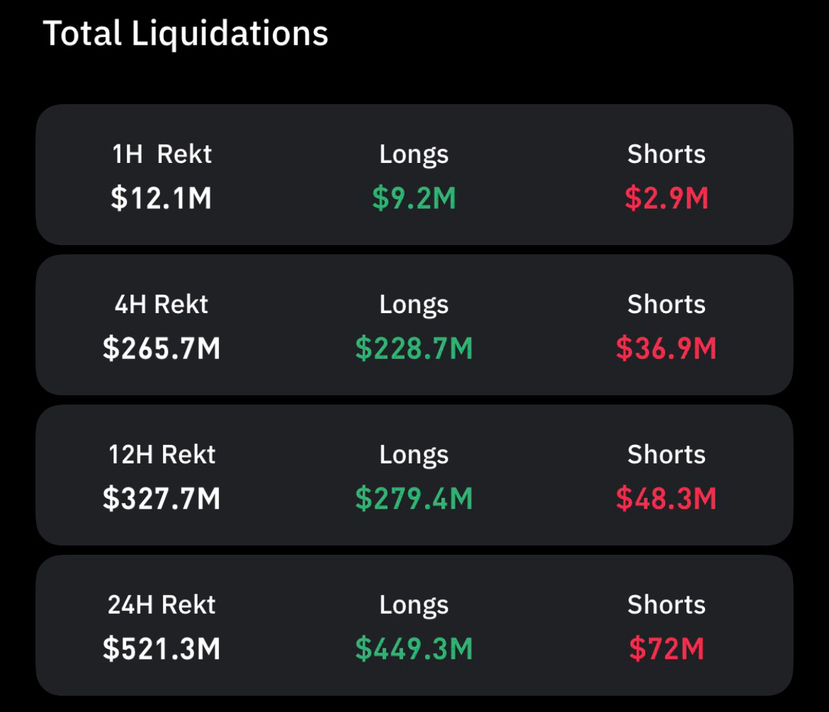Click the $327.7M 12H total value
829x712 pixels.
162,498
